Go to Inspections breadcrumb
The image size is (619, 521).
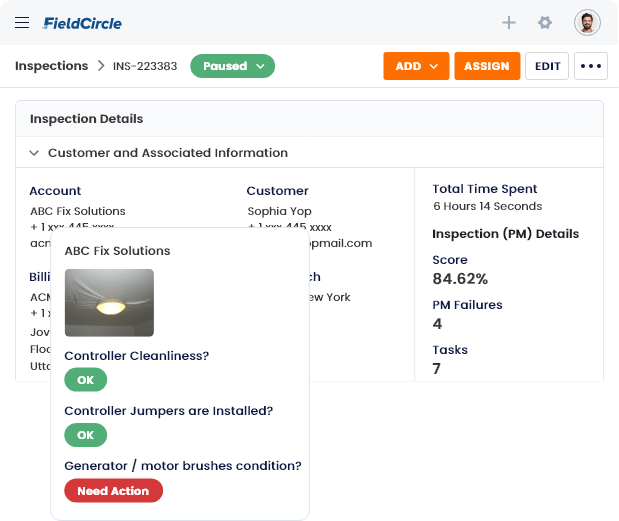pos(51,66)
